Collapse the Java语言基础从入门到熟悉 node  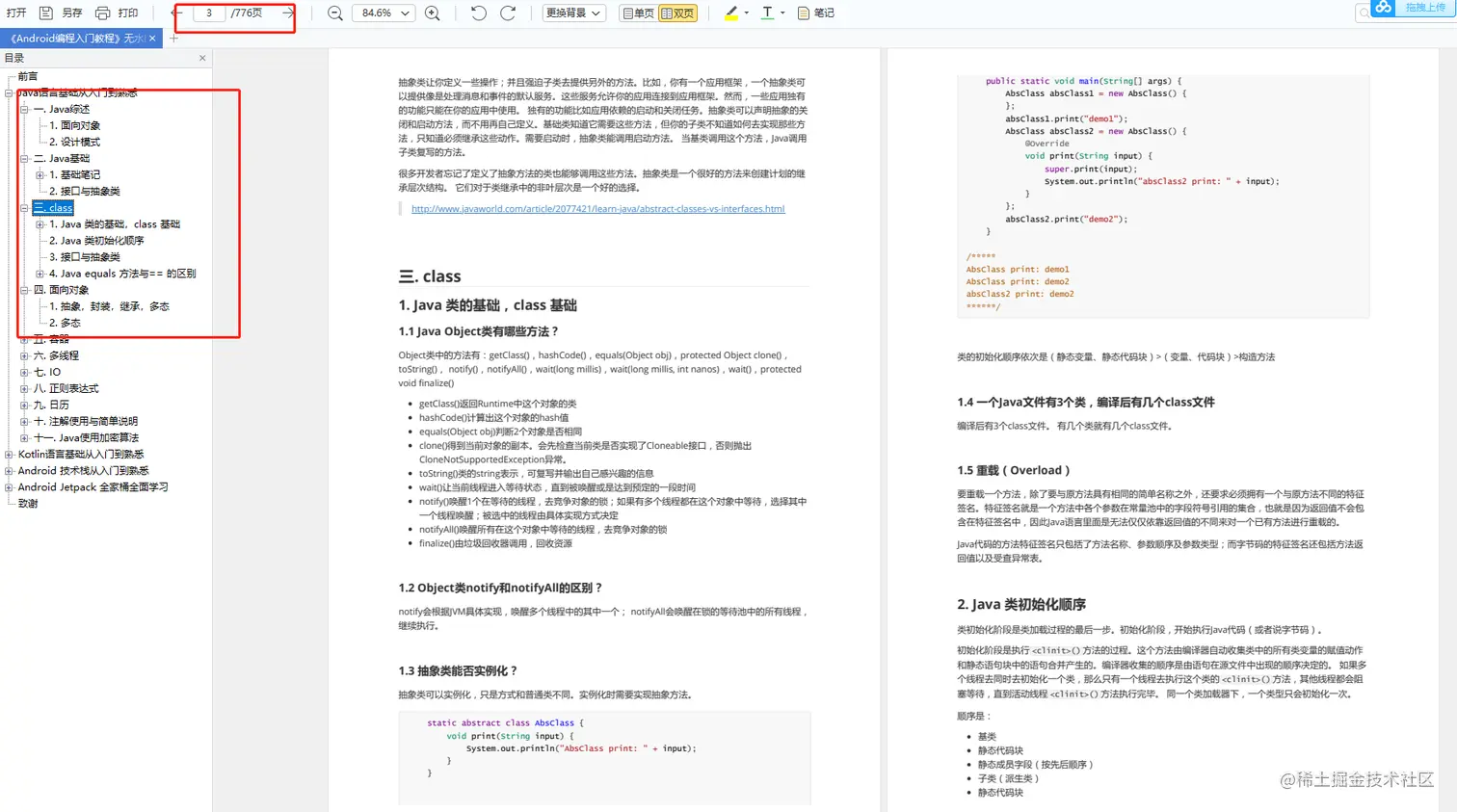pos(9,93)
